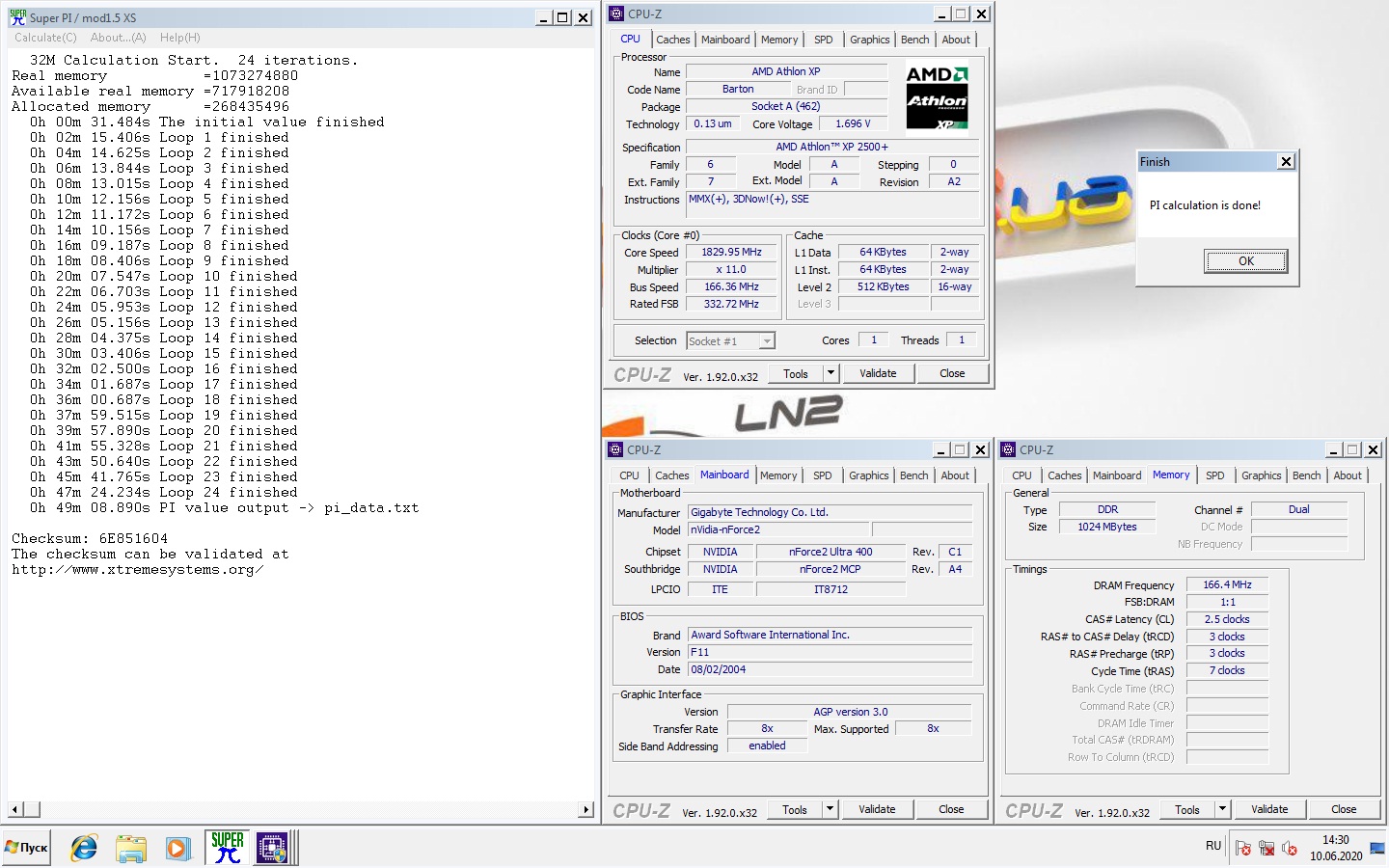The width and height of the screenshot is (1389, 868).
Task: Click the top CPU-Z window title icon
Action: click(616, 14)
